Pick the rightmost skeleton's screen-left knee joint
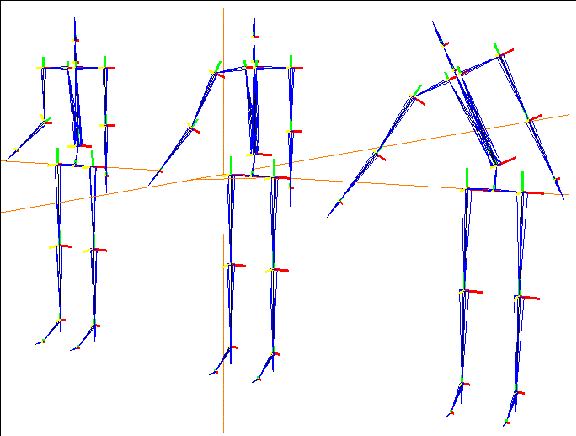 point(465,291)
